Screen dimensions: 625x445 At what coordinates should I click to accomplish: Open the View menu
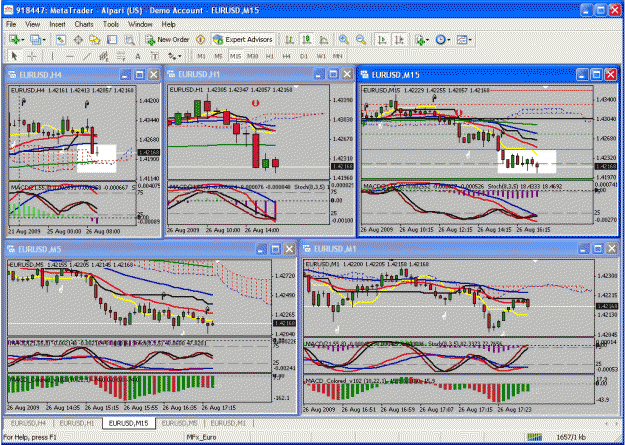click(x=33, y=24)
